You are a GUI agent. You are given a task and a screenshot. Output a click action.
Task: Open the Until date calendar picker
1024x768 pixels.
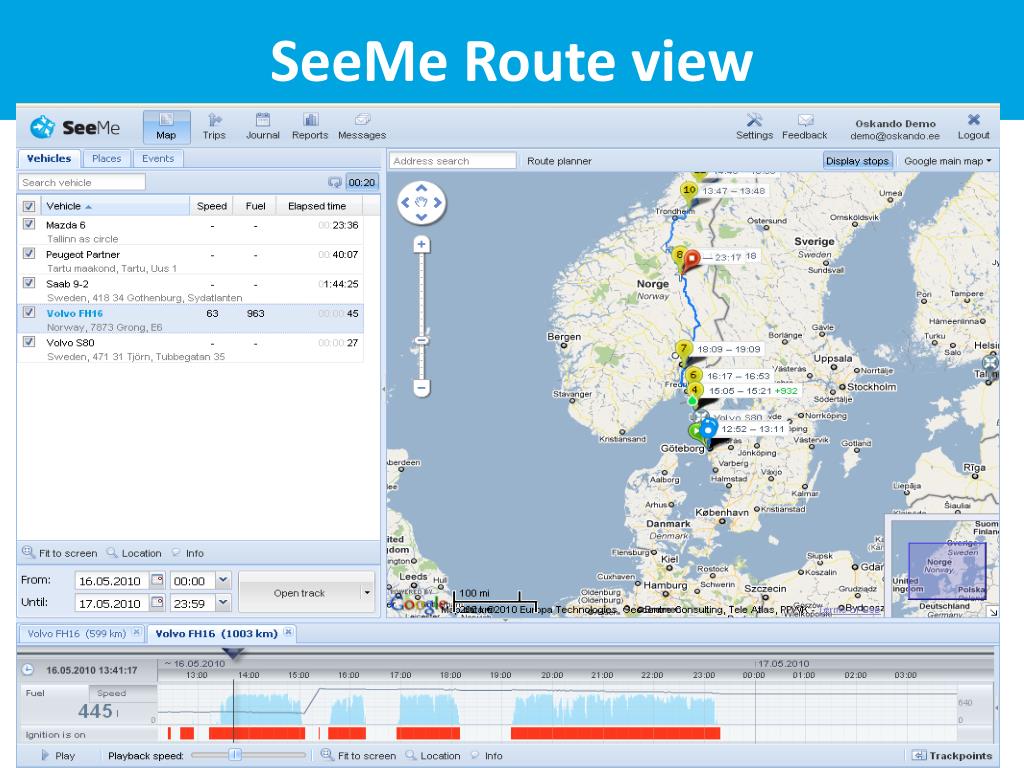pyautogui.click(x=157, y=603)
